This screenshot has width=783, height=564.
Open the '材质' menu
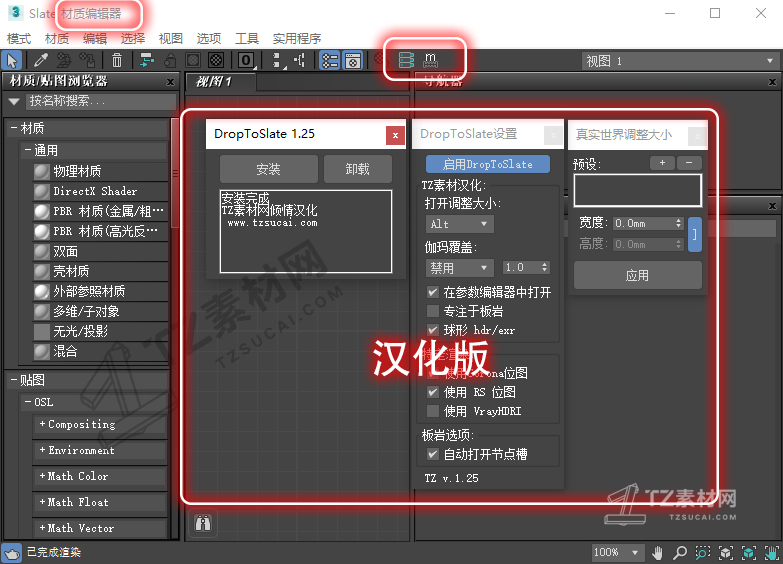point(57,38)
